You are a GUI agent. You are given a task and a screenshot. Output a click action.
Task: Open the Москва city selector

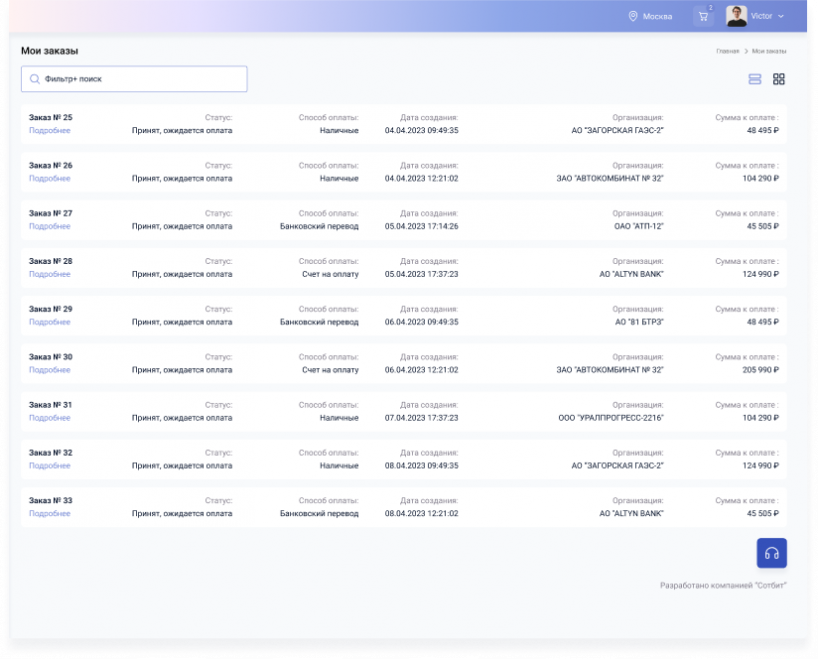point(657,16)
